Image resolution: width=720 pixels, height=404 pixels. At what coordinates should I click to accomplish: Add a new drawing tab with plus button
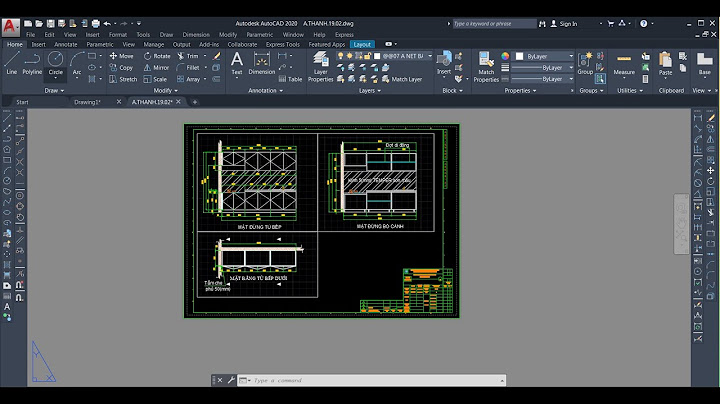click(195, 102)
